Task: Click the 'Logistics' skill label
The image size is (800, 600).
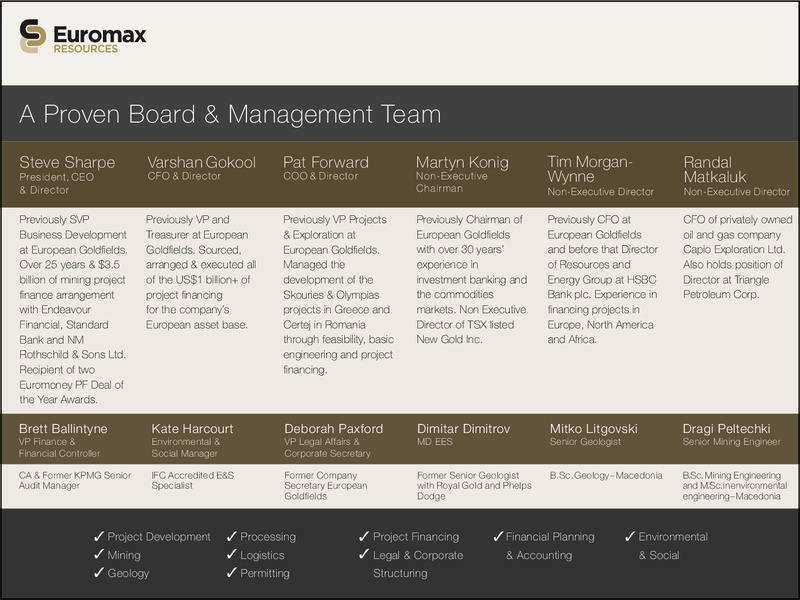Action: (x=262, y=555)
